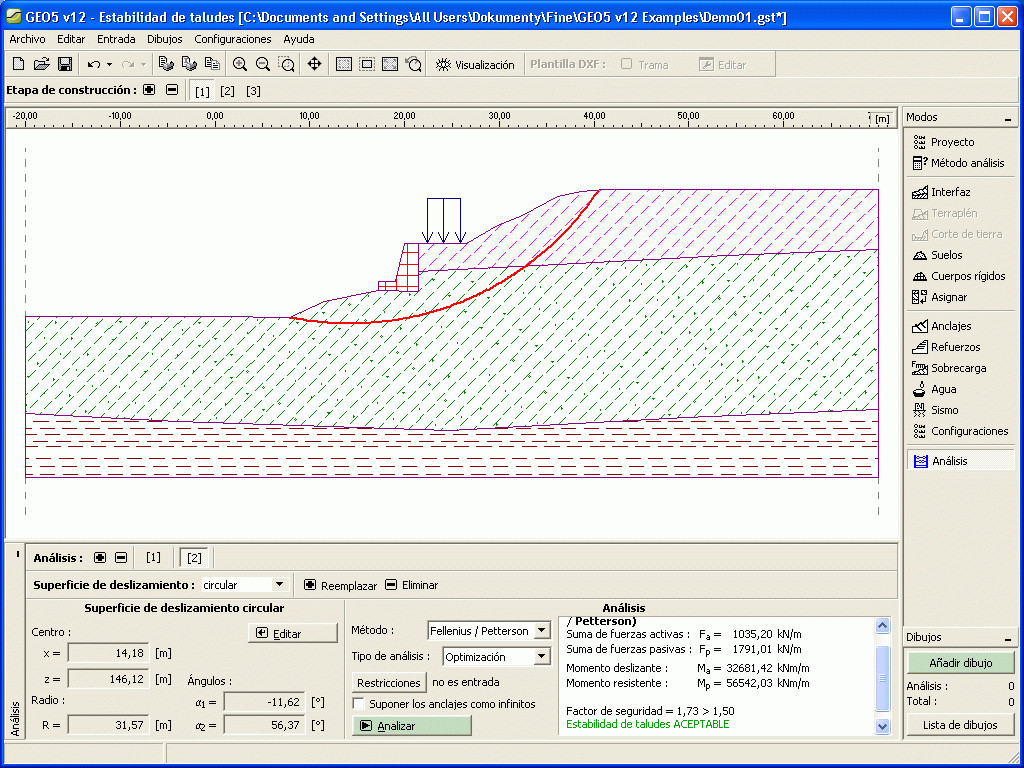
Task: Switch to construction stage tab [2]
Action: click(227, 91)
